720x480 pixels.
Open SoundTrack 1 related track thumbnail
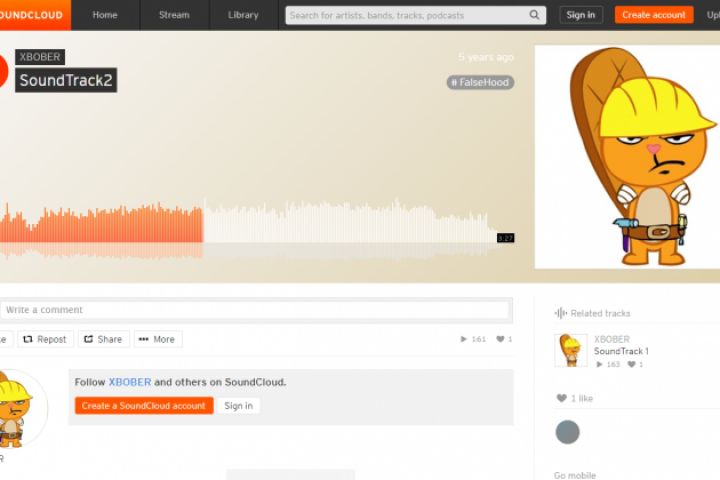click(570, 350)
